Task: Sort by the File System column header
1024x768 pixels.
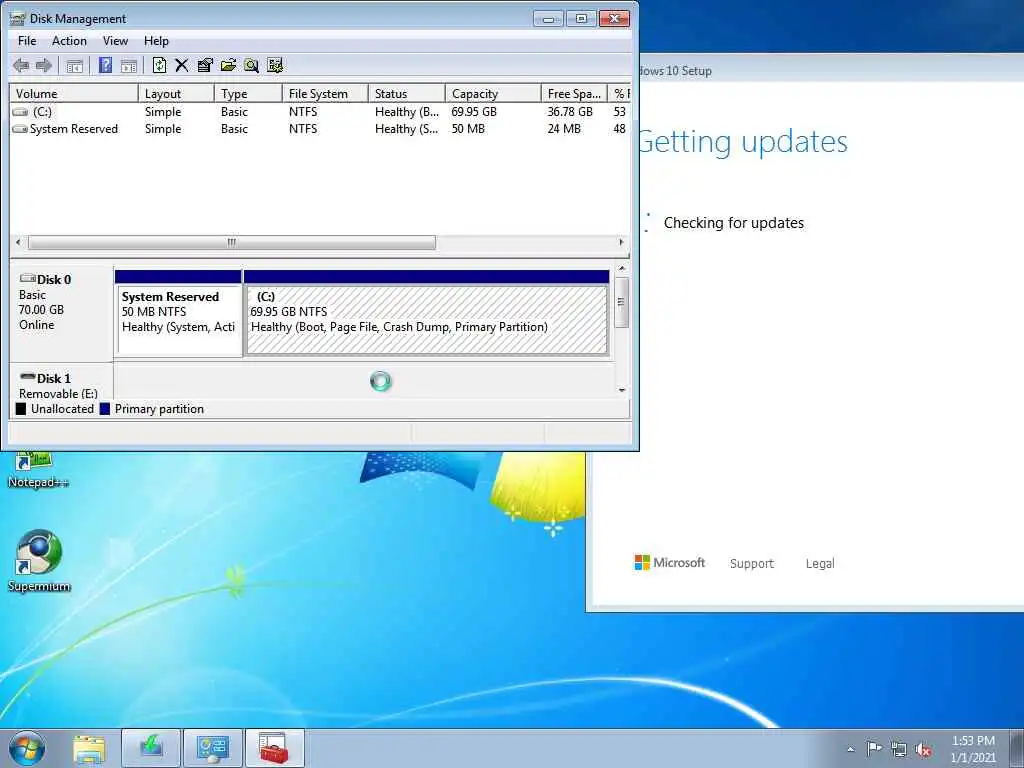Action: [325, 93]
